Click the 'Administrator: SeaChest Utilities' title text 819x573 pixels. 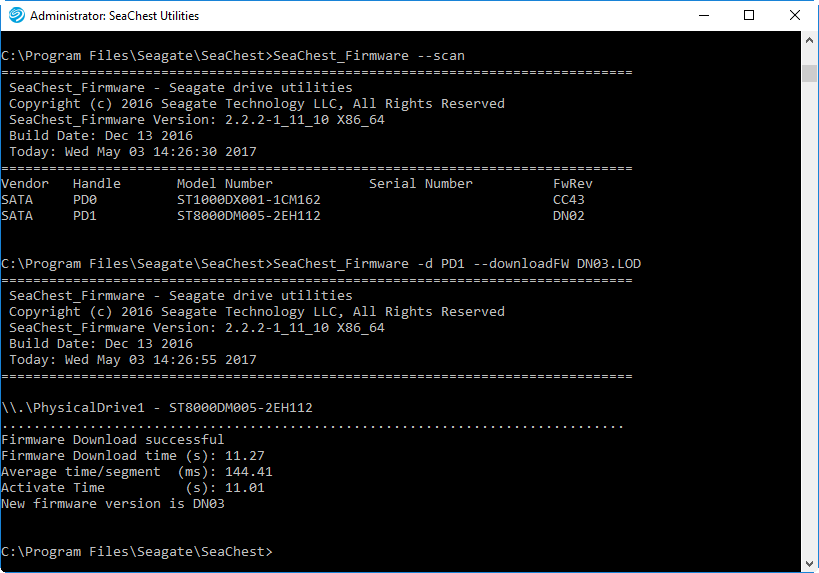click(x=114, y=16)
